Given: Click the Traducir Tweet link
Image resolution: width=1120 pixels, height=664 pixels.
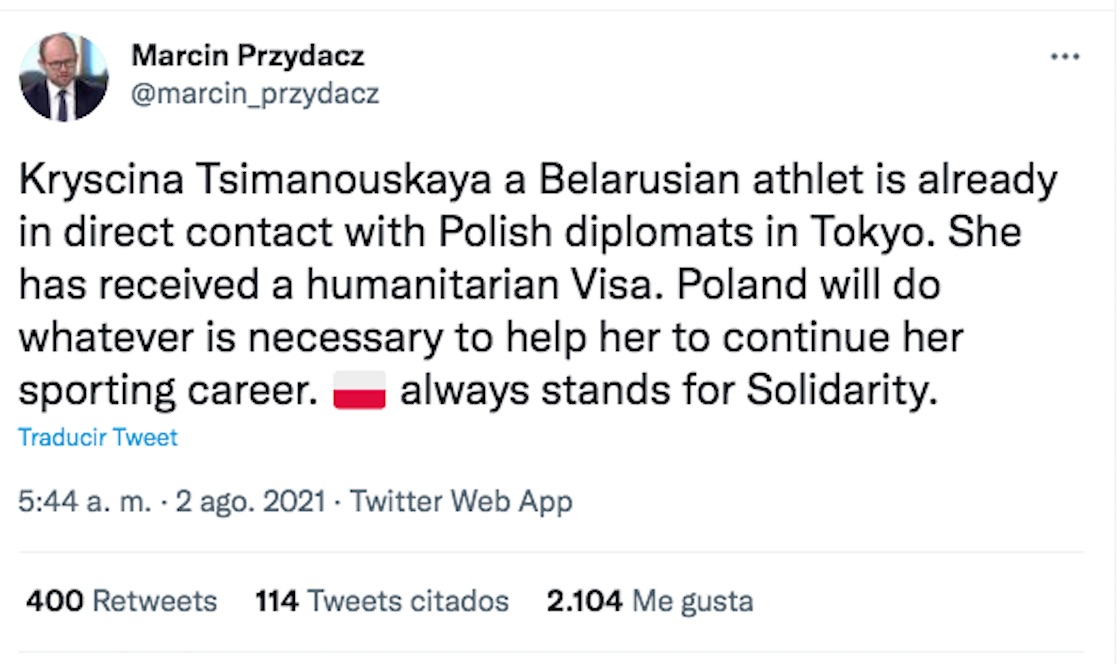Looking at the screenshot, I should 98,438.
